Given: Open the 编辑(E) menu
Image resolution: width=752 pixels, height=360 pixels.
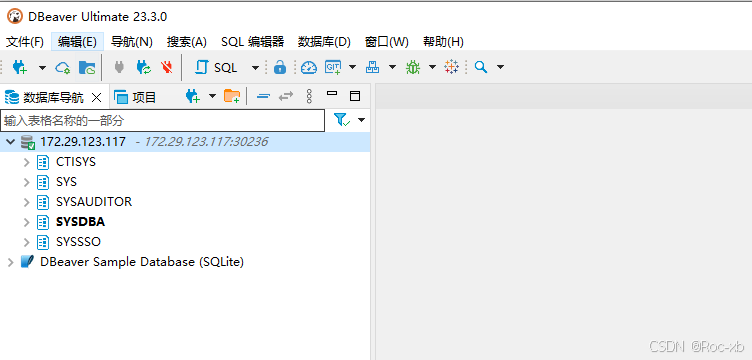Looking at the screenshot, I should pos(77,42).
